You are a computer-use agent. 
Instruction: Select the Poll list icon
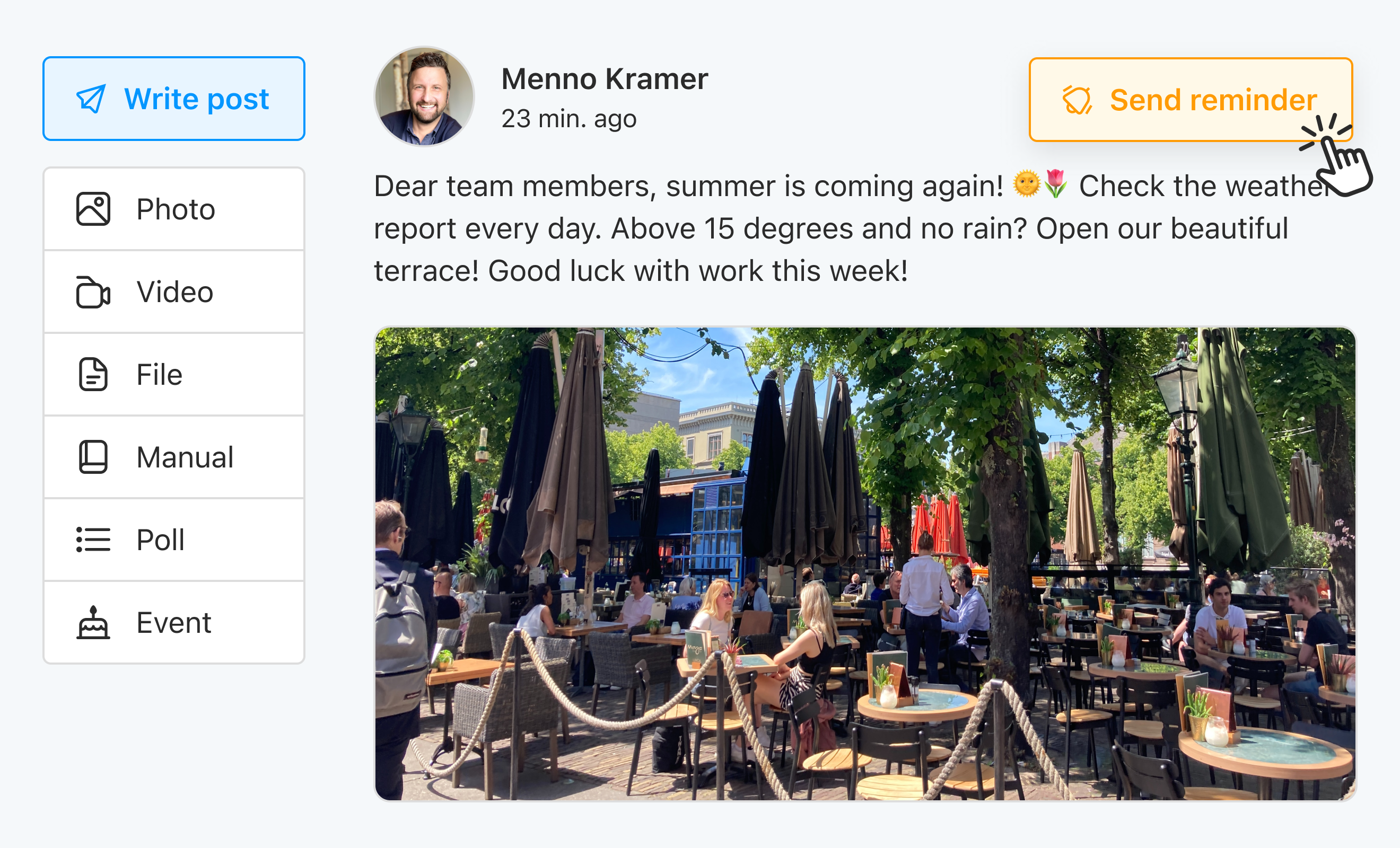point(93,540)
